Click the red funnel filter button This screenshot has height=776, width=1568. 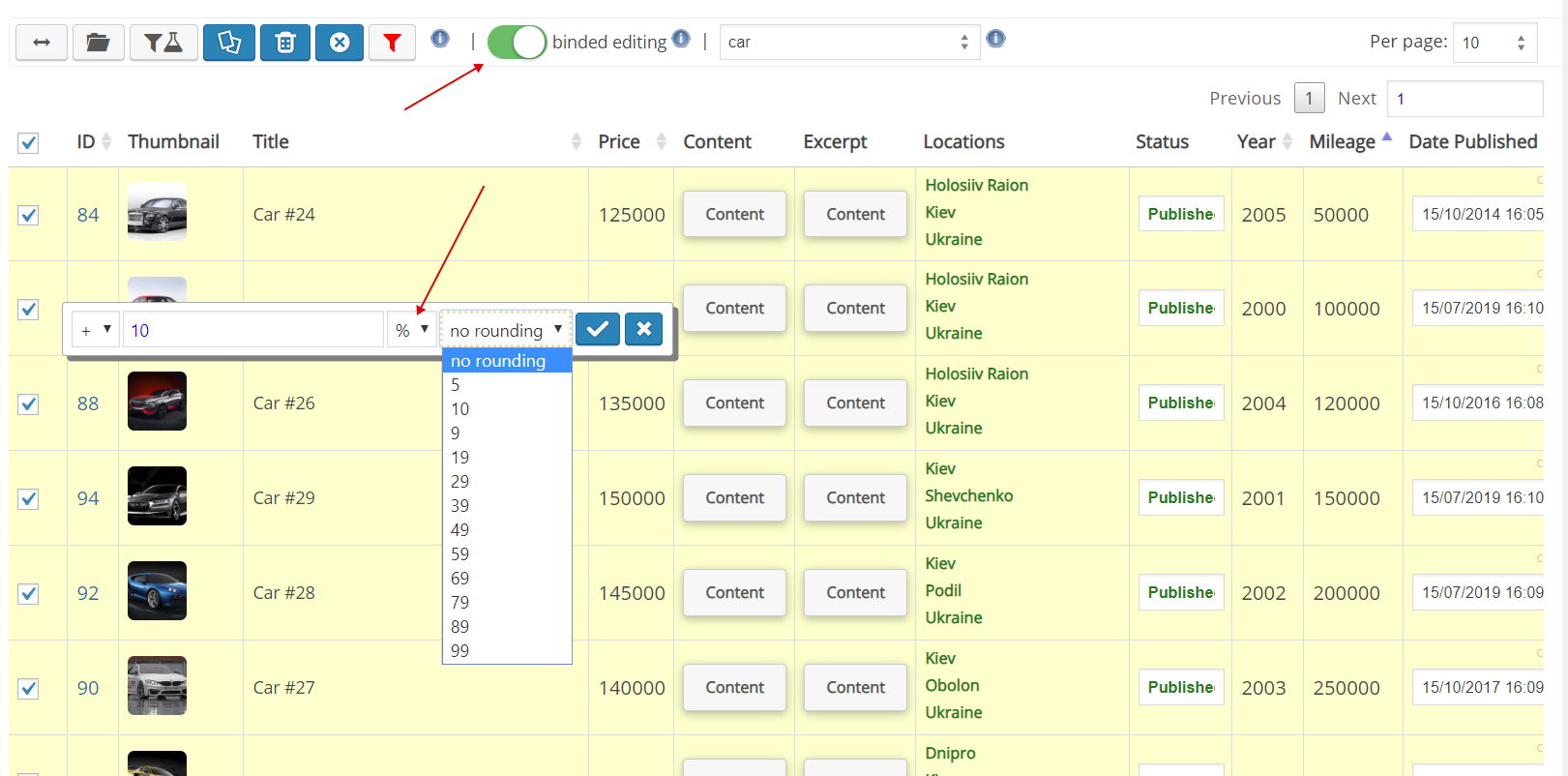[392, 43]
